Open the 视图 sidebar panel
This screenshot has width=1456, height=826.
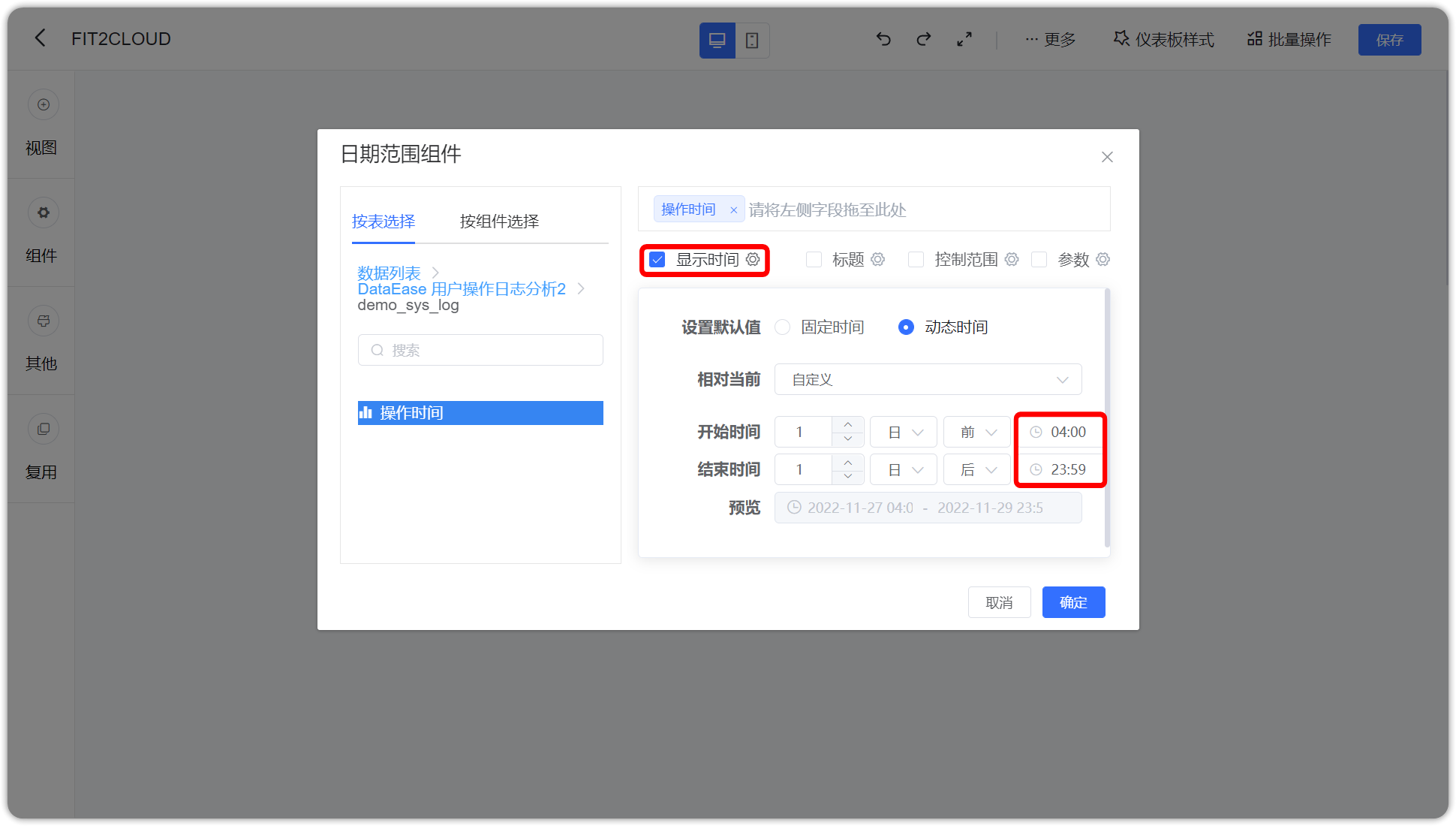tap(41, 125)
